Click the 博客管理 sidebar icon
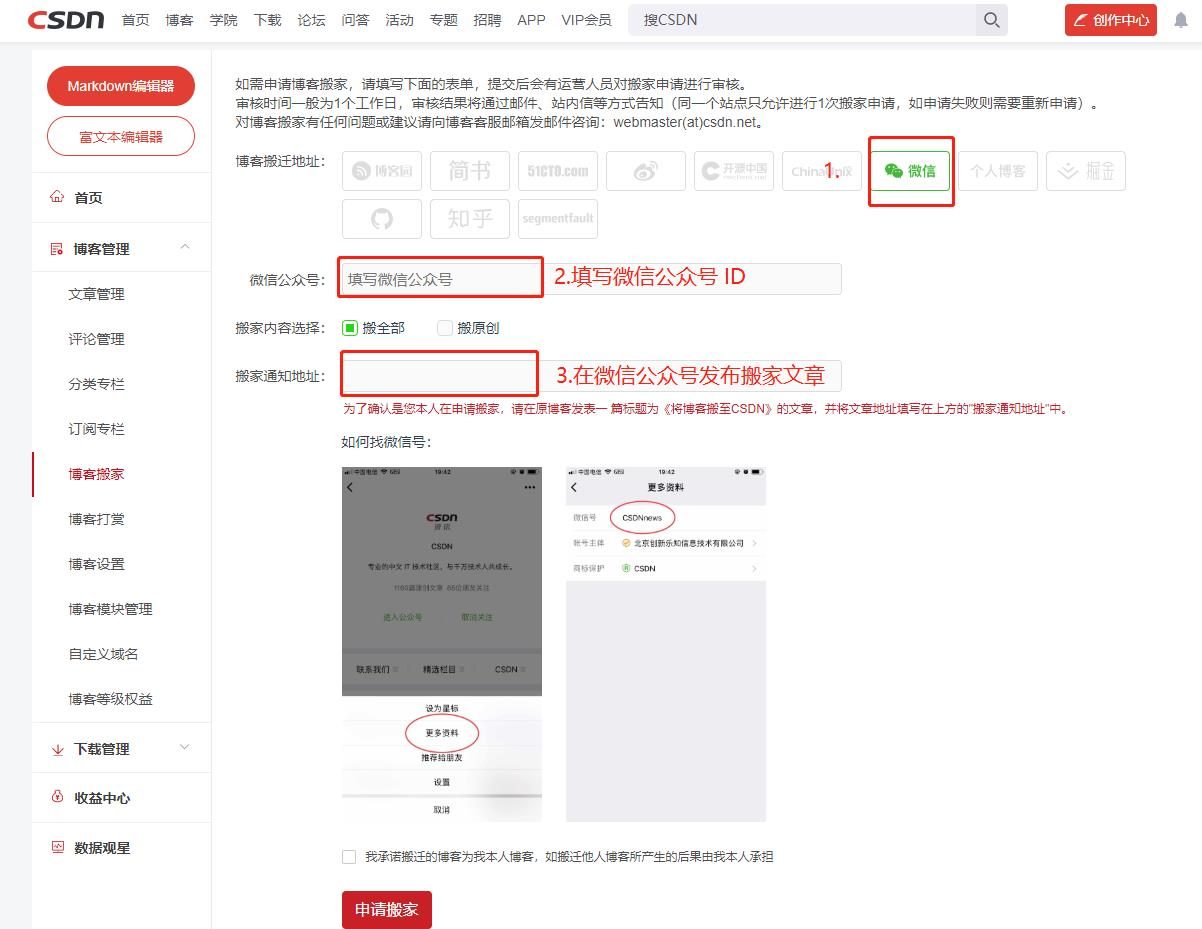The height and width of the screenshot is (929, 1202). point(57,249)
